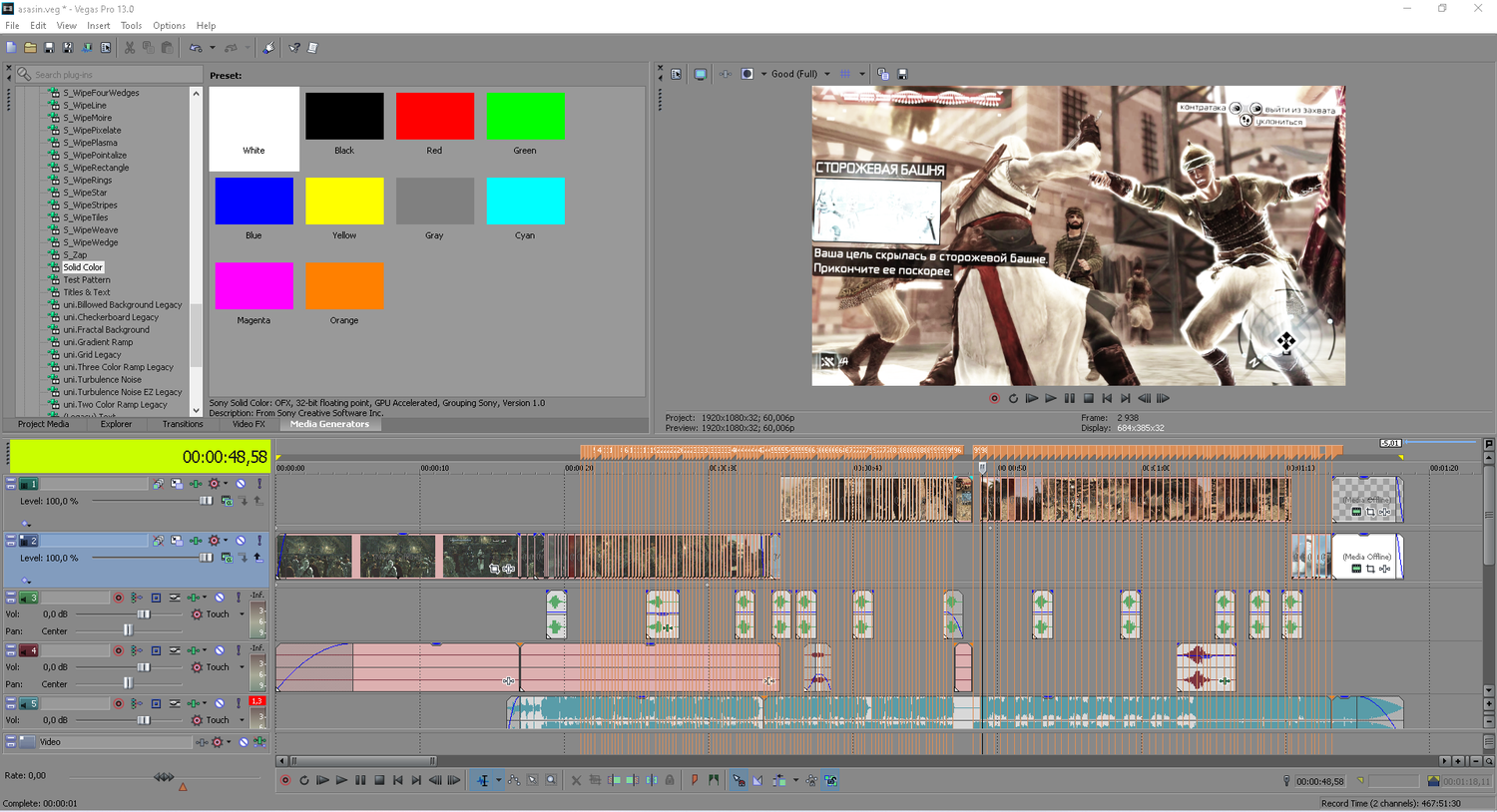Open the Insert menu
The image size is (1497, 812).
pos(98,26)
